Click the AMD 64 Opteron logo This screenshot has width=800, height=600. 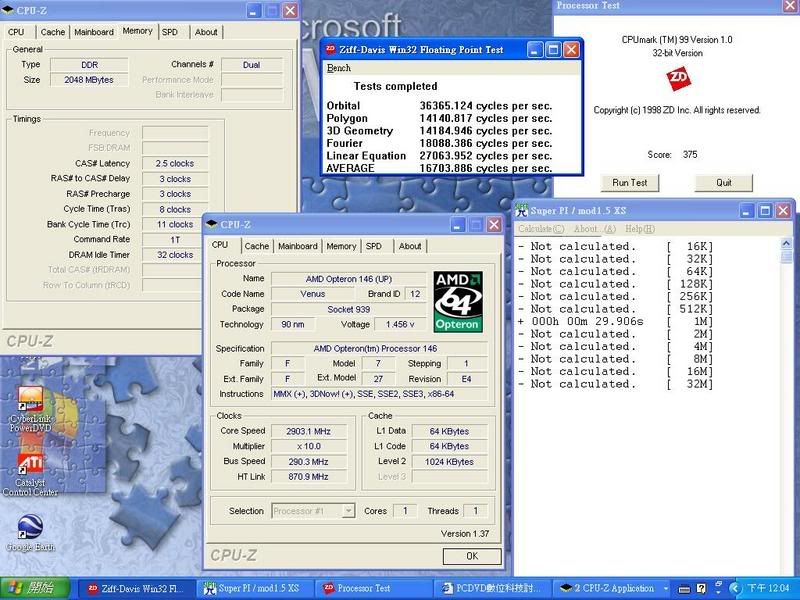(458, 302)
